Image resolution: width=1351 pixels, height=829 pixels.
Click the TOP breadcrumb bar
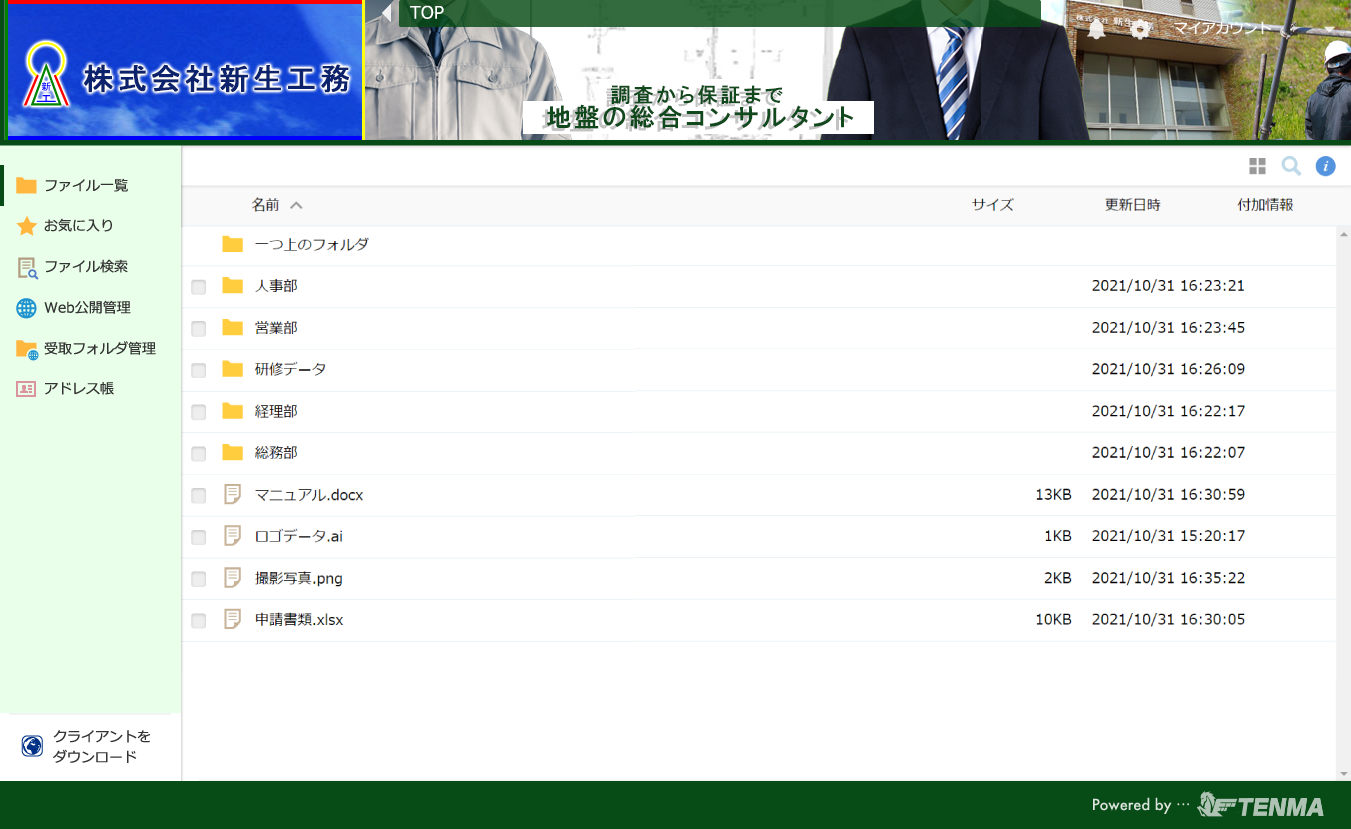click(x=720, y=13)
